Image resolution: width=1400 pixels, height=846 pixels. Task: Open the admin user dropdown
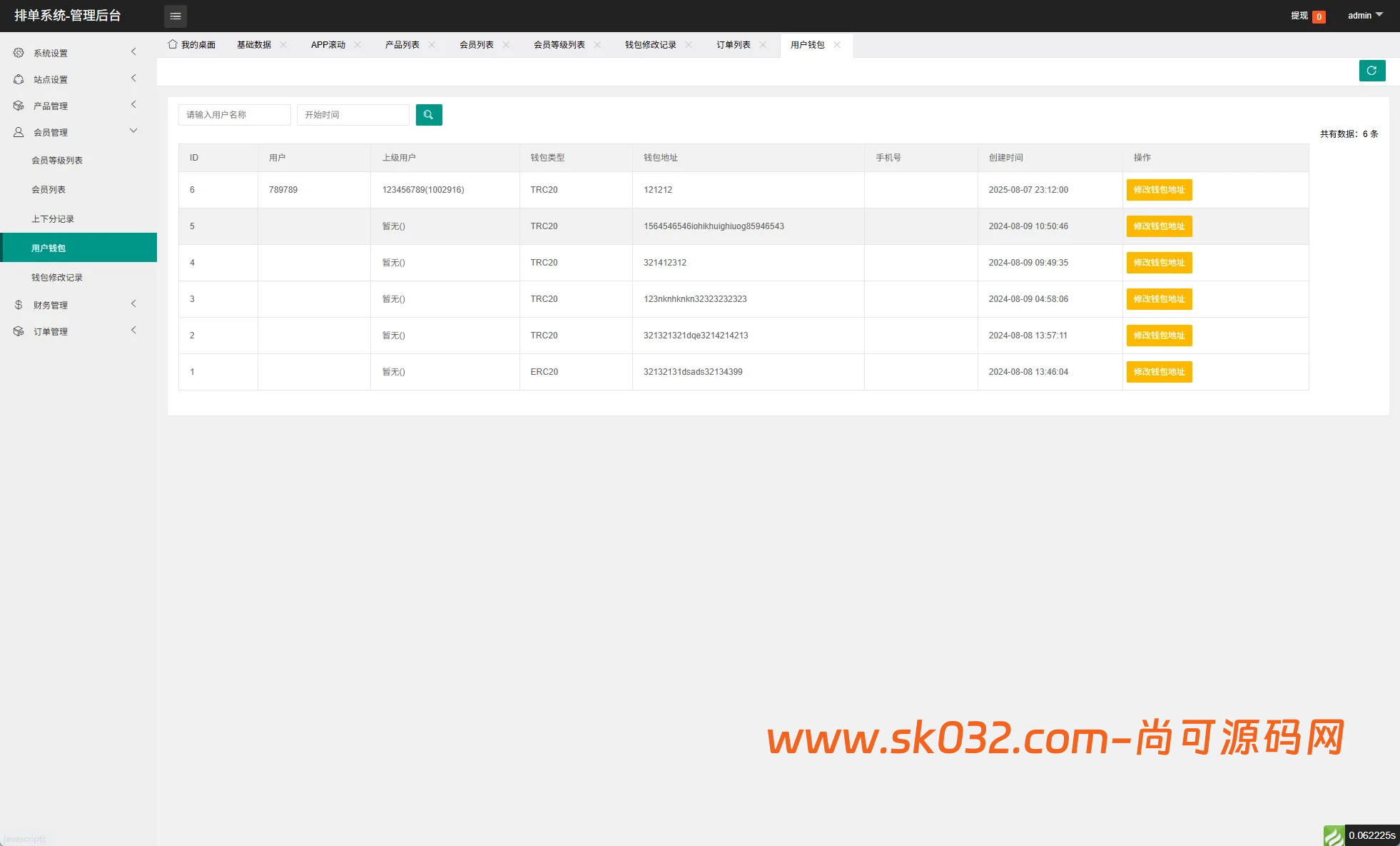(x=1364, y=16)
